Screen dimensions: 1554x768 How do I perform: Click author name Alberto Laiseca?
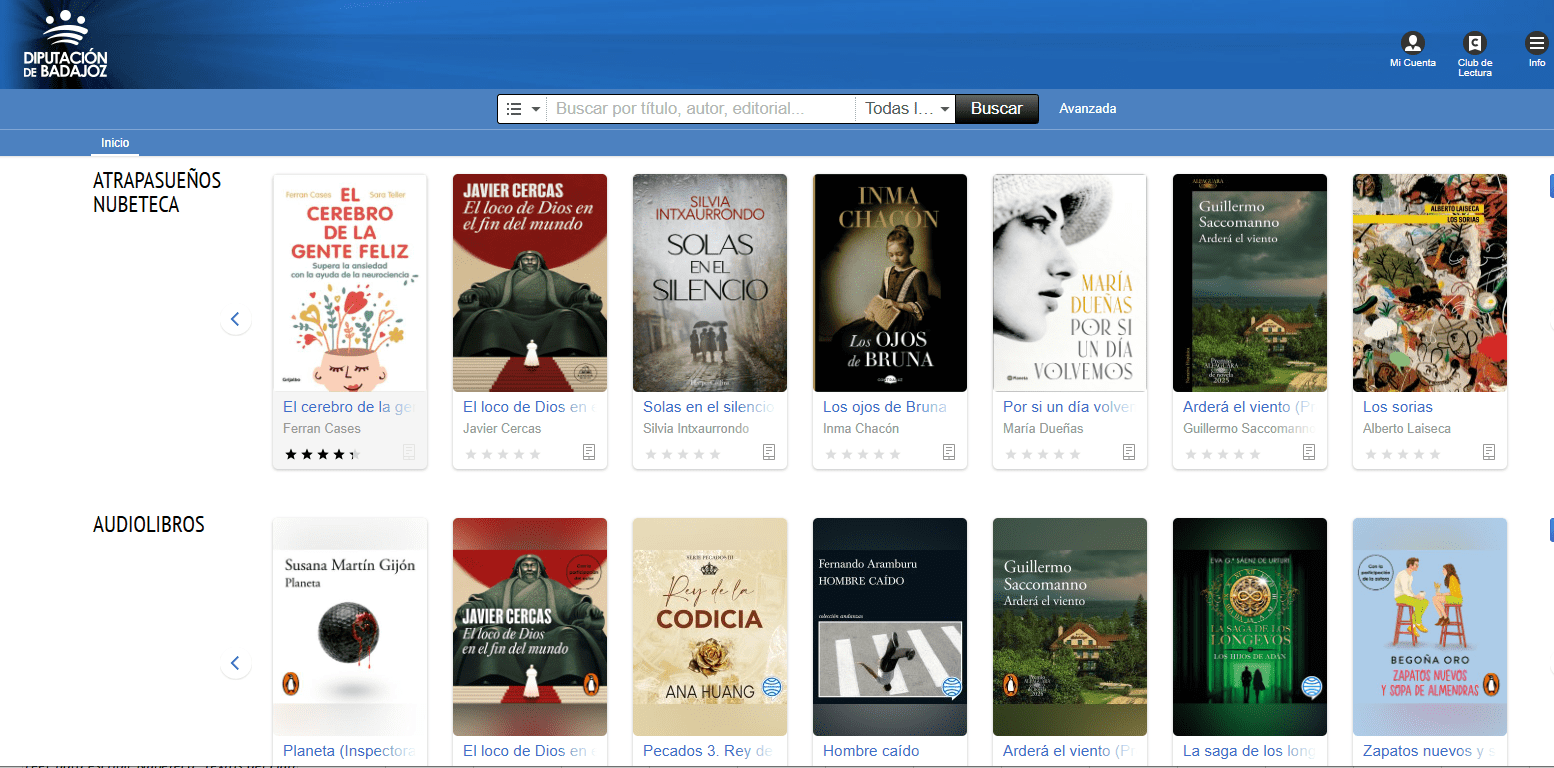1407,429
